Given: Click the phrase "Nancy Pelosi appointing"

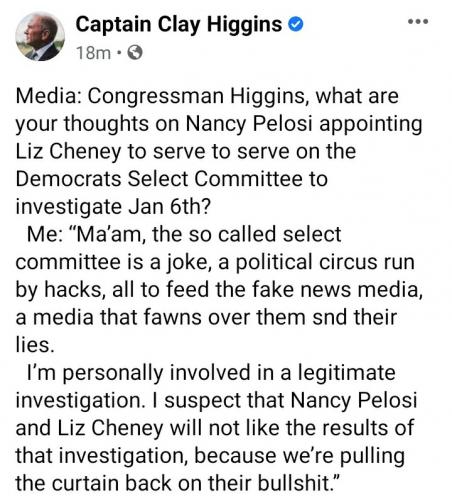Looking at the screenshot, I should click(x=304, y=124).
